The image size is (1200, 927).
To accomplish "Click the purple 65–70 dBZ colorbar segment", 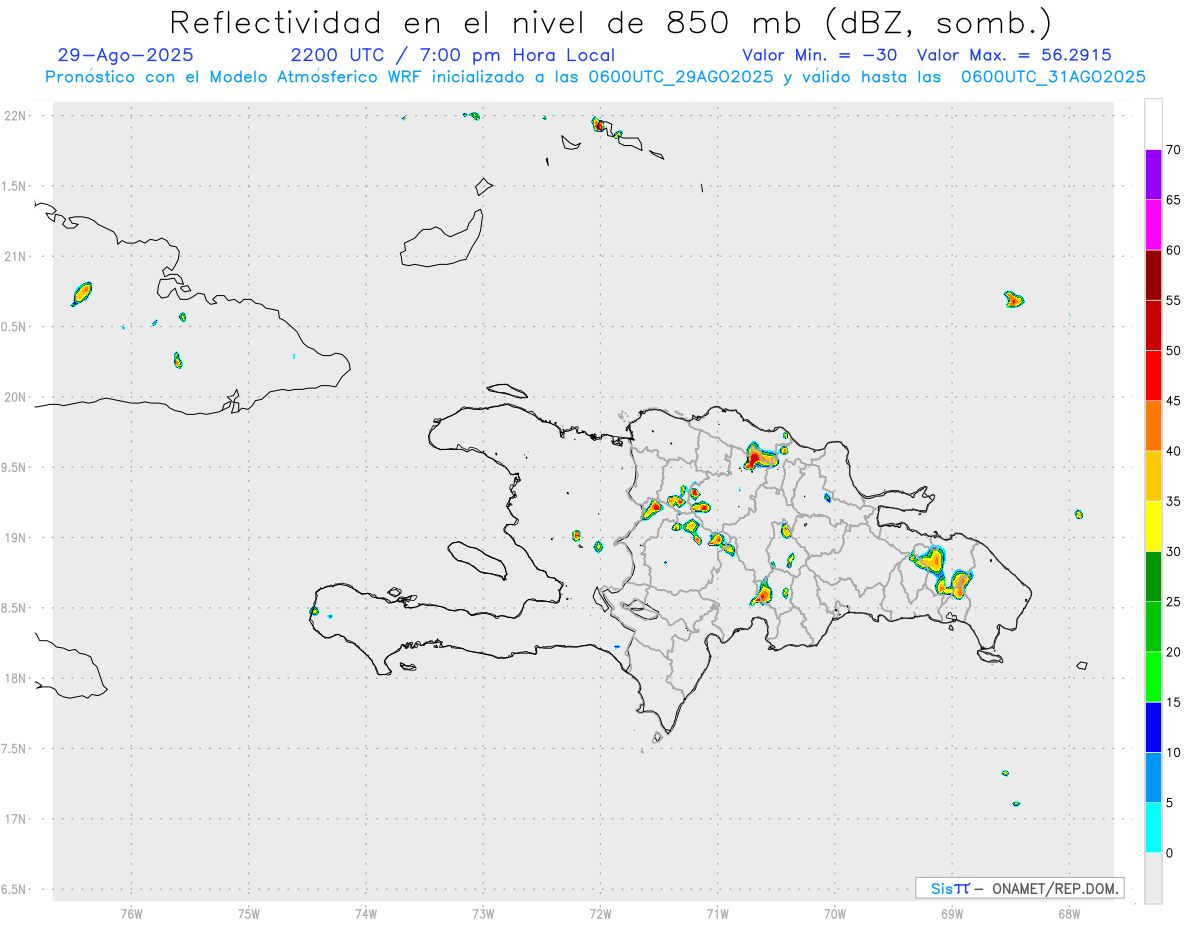I will (1153, 175).
